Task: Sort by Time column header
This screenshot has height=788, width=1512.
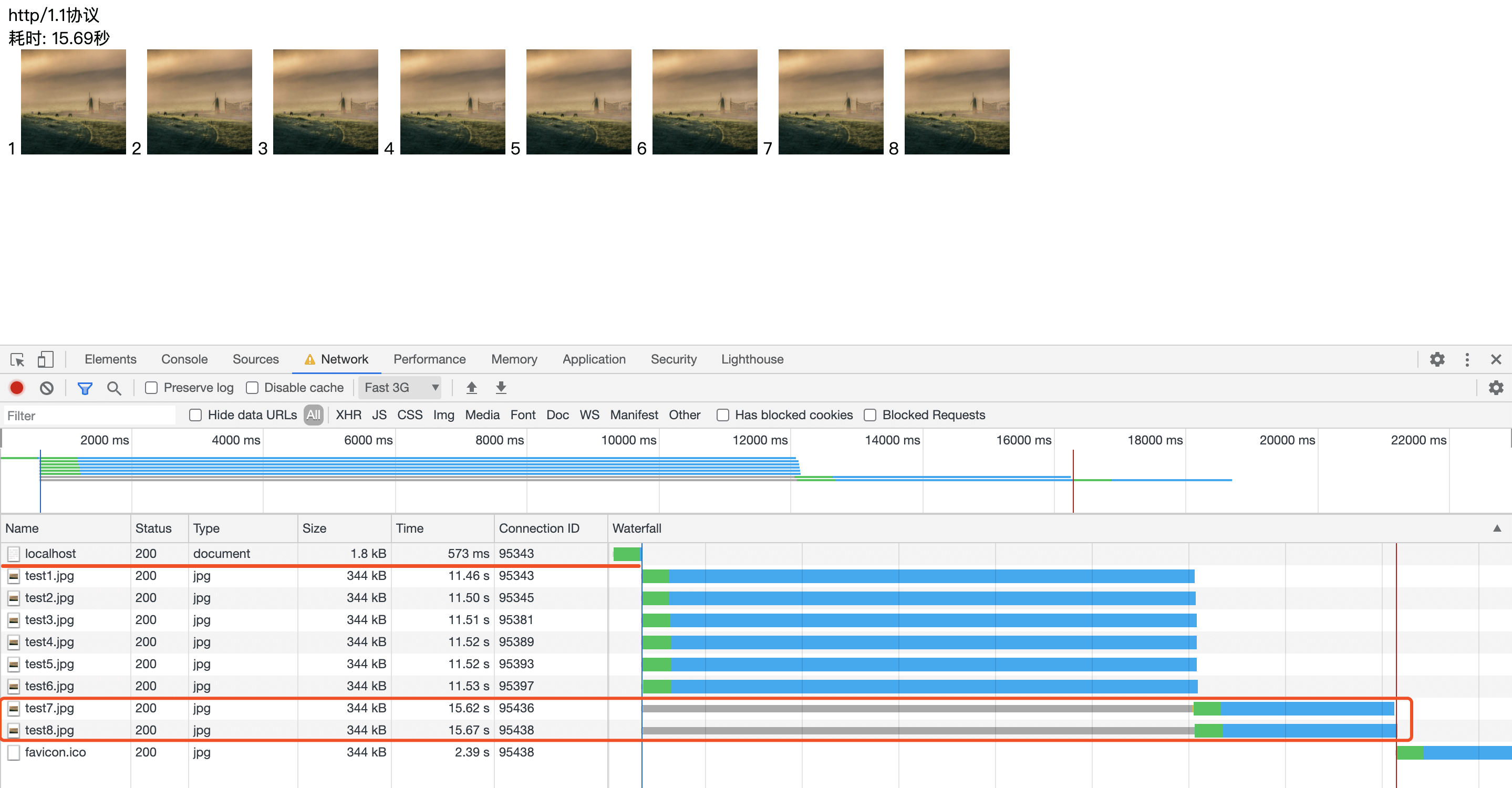Action: [x=442, y=528]
